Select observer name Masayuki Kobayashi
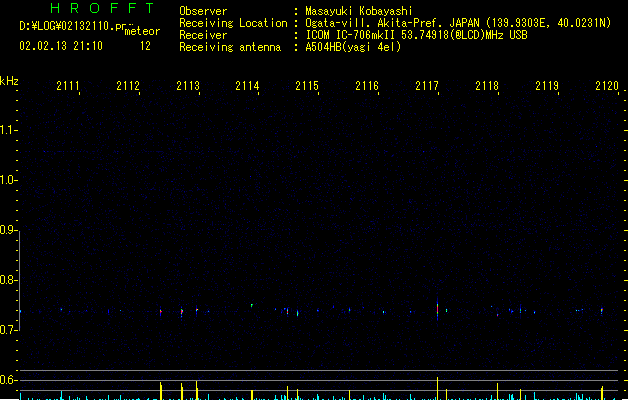The width and height of the screenshot is (629, 400). pyautogui.click(x=359, y=11)
